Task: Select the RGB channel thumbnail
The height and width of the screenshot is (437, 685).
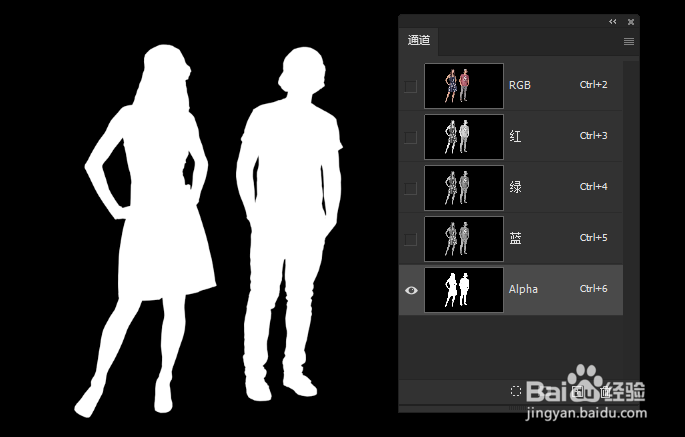Action: [x=464, y=86]
